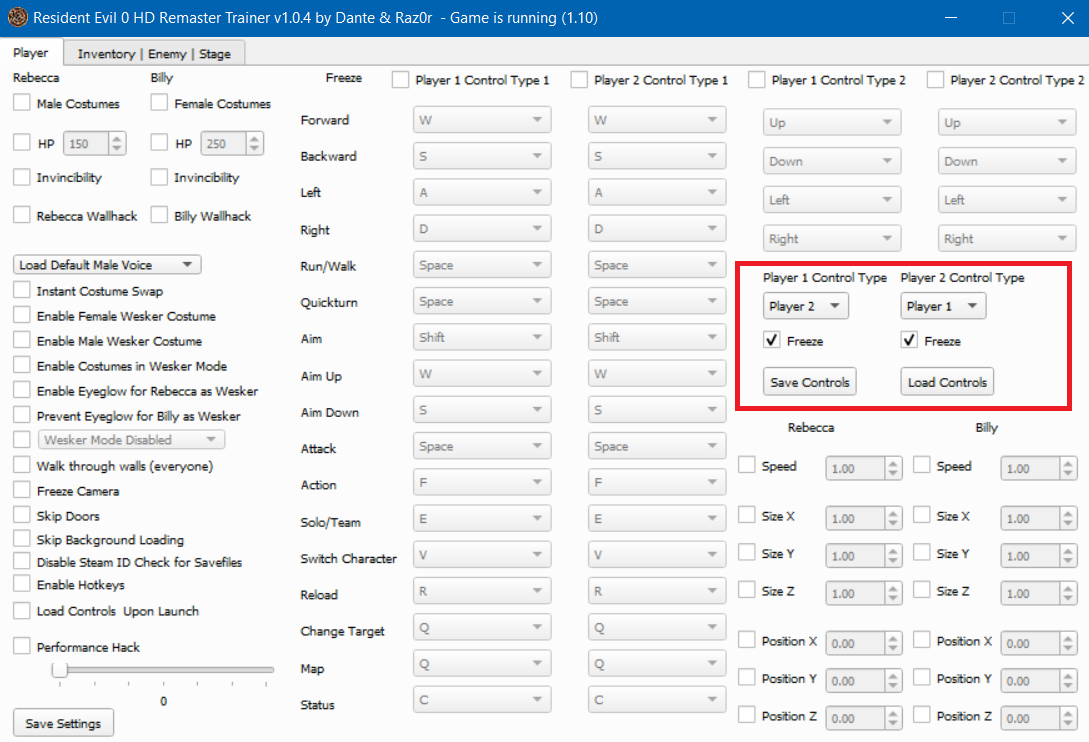Enable Load Controls Upon Launch
Image resolution: width=1089 pixels, height=742 pixels.
point(22,611)
